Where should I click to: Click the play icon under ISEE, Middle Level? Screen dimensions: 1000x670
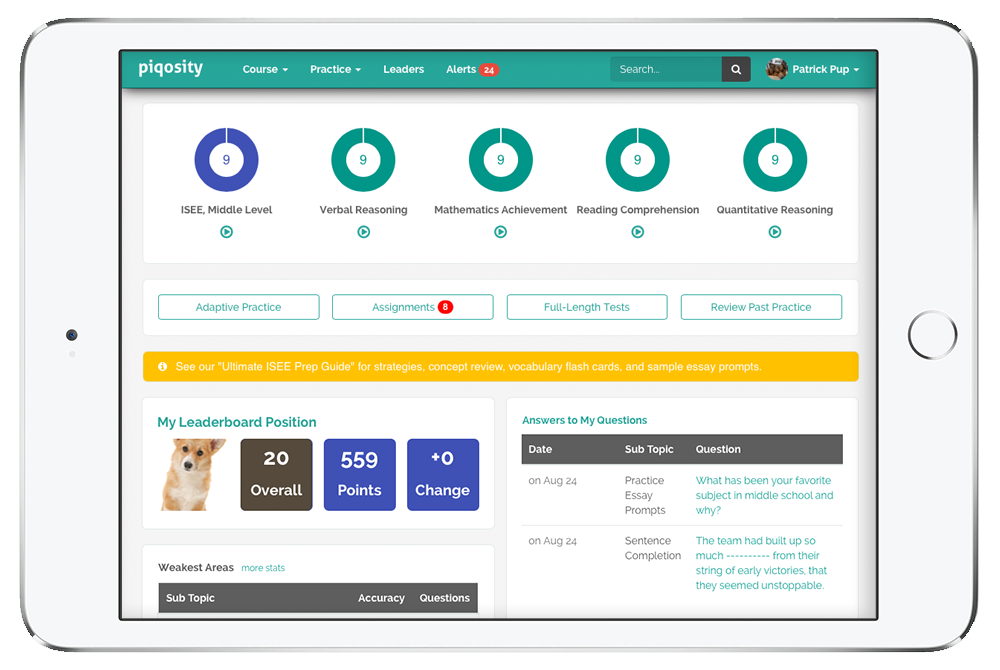pyautogui.click(x=226, y=232)
